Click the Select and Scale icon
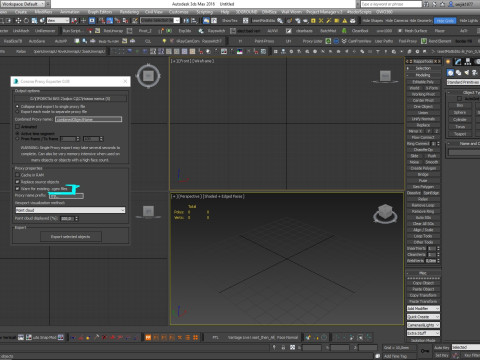The width and height of the screenshot is (480, 360). [x=34, y=21]
